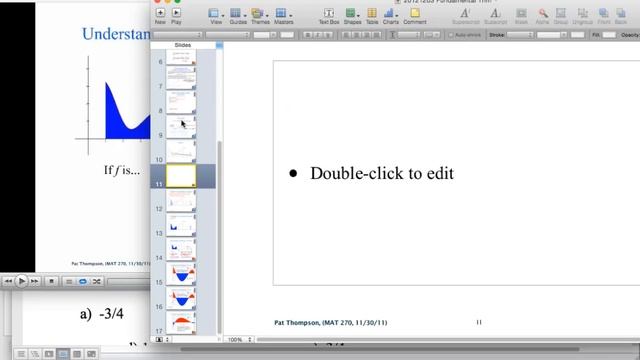640x360 pixels.
Task: Fast-forward in the background player window
Action: (x=35, y=281)
